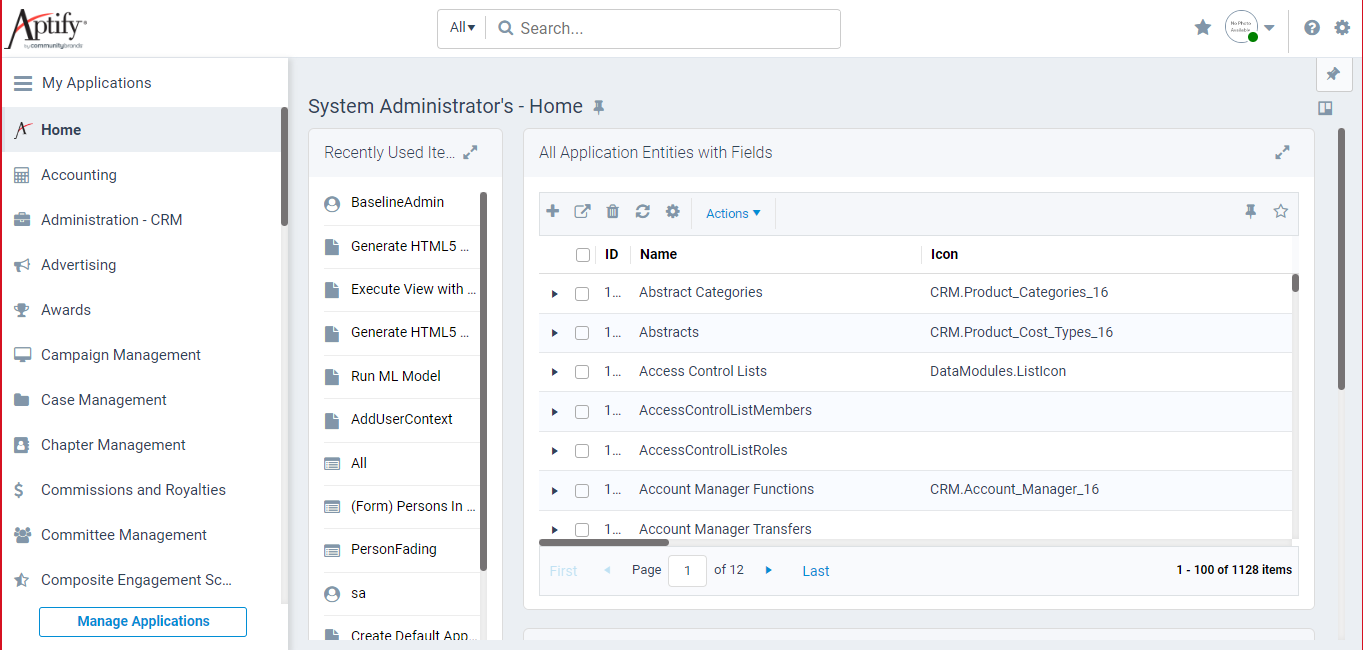Click the Manage Applications button

pos(143,621)
